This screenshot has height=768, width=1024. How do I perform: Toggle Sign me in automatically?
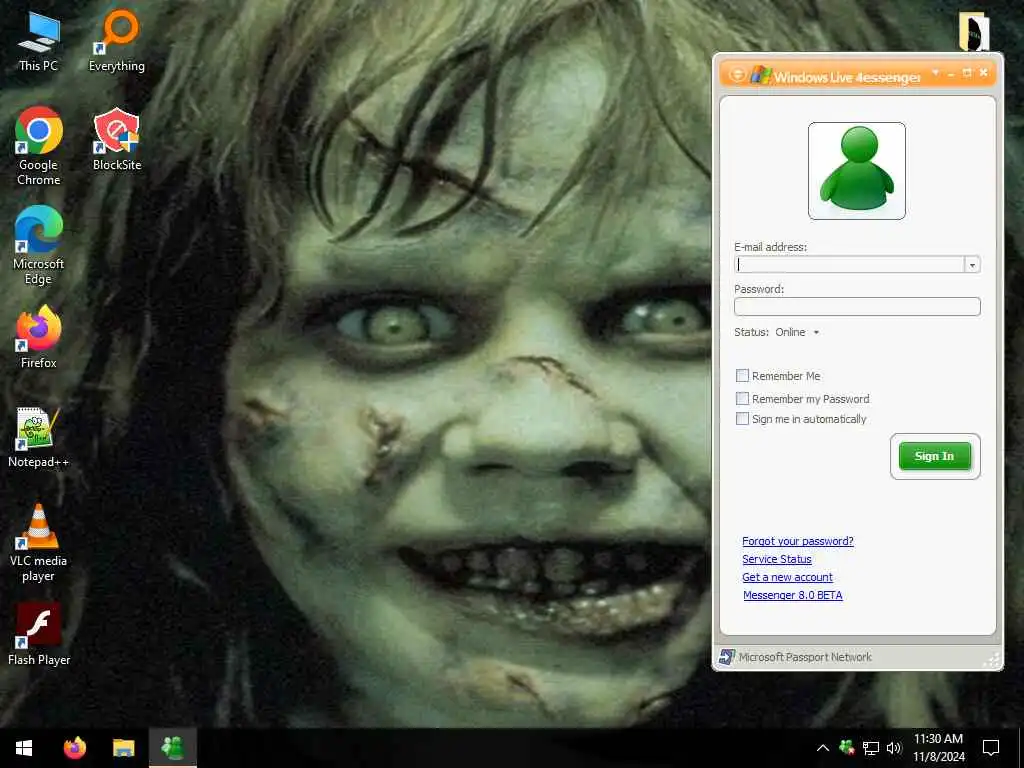coord(743,419)
